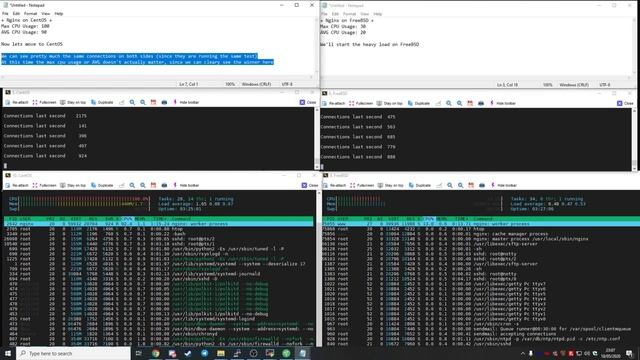Click 'We'll start the heavy load on FreeBSD' text
This screenshot has height=360, width=640.
tap(370, 44)
